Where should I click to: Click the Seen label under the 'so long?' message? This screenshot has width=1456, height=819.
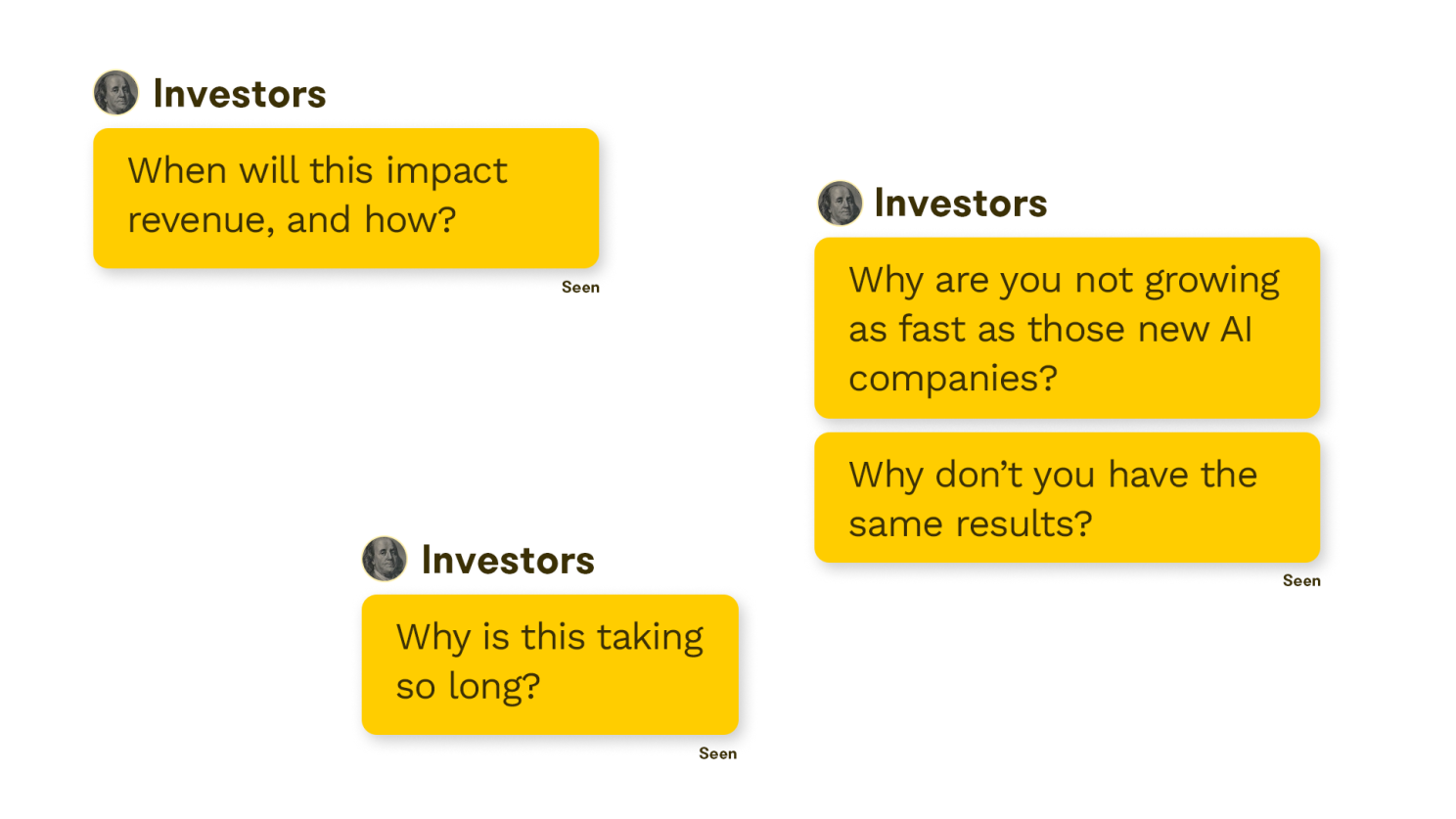(x=717, y=754)
